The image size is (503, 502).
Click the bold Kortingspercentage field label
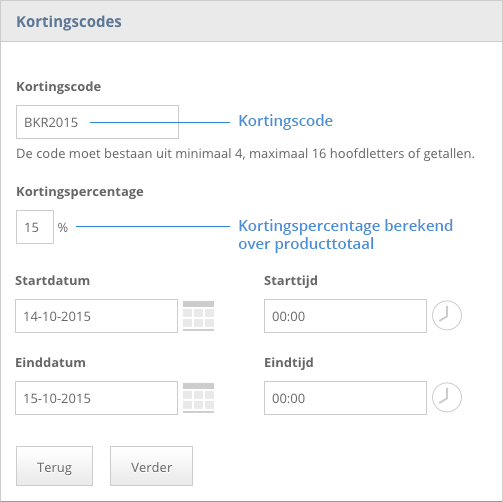click(x=80, y=192)
